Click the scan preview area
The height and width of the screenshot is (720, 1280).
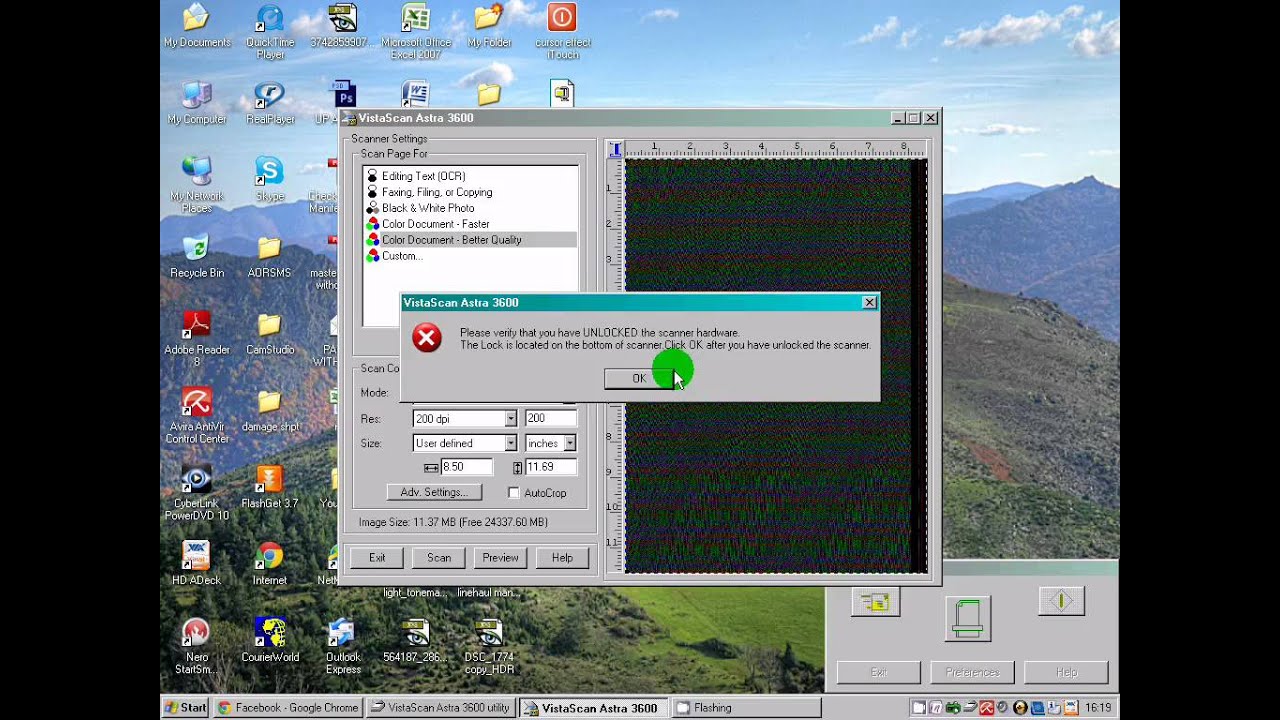pos(775,366)
